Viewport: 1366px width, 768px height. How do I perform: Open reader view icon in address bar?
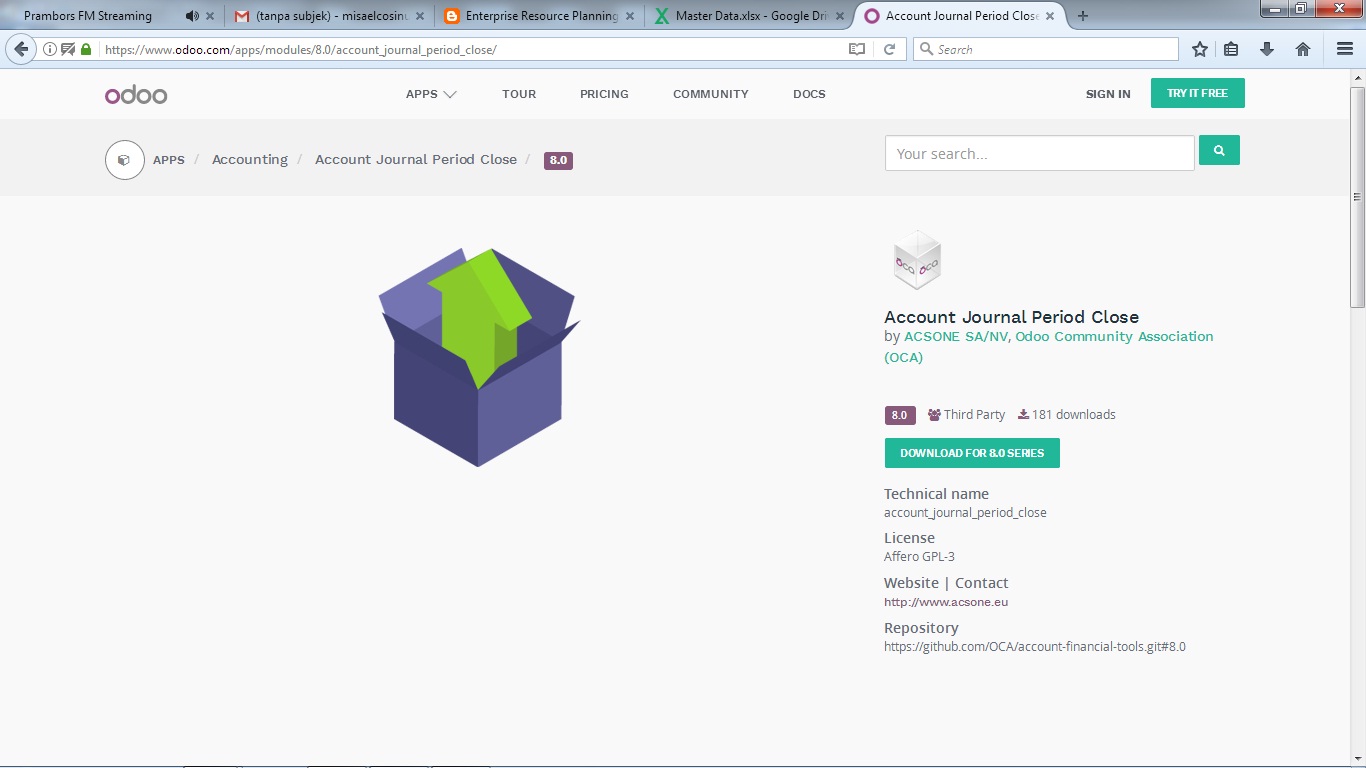(x=857, y=49)
